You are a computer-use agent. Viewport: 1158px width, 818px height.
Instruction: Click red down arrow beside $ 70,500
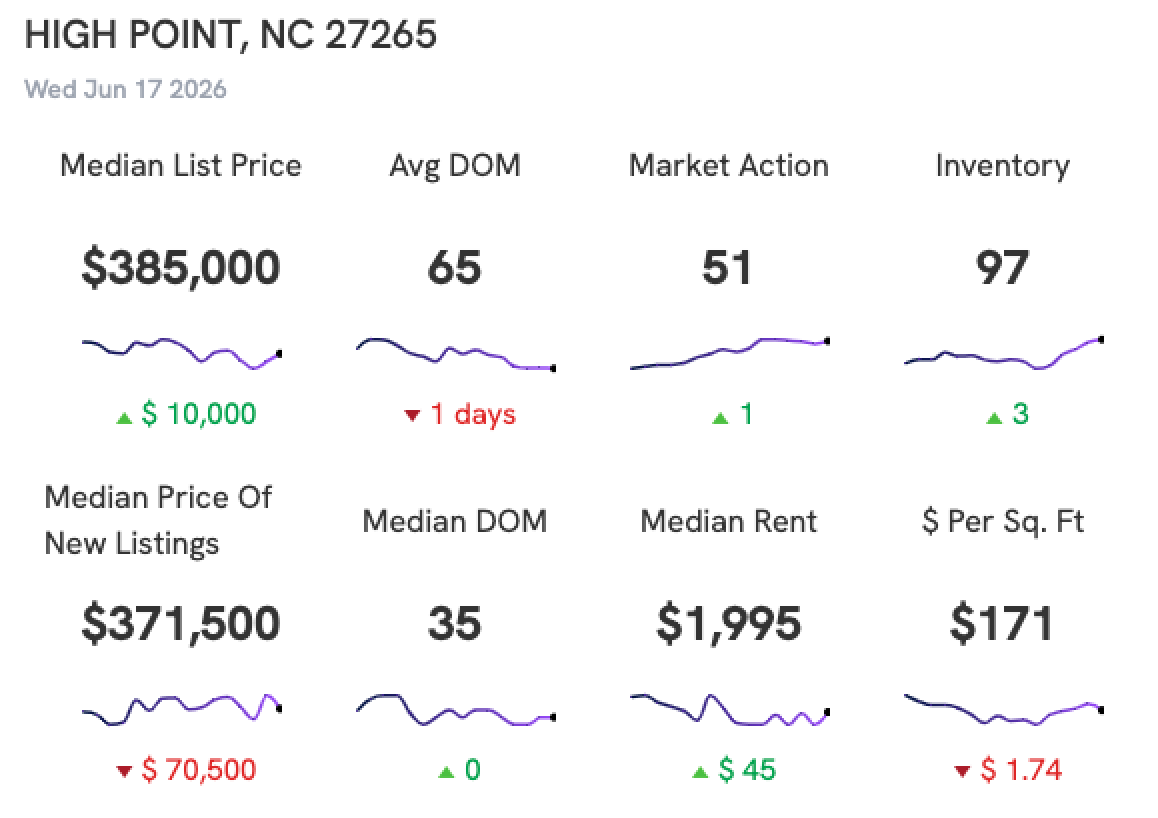pyautogui.click(x=124, y=771)
